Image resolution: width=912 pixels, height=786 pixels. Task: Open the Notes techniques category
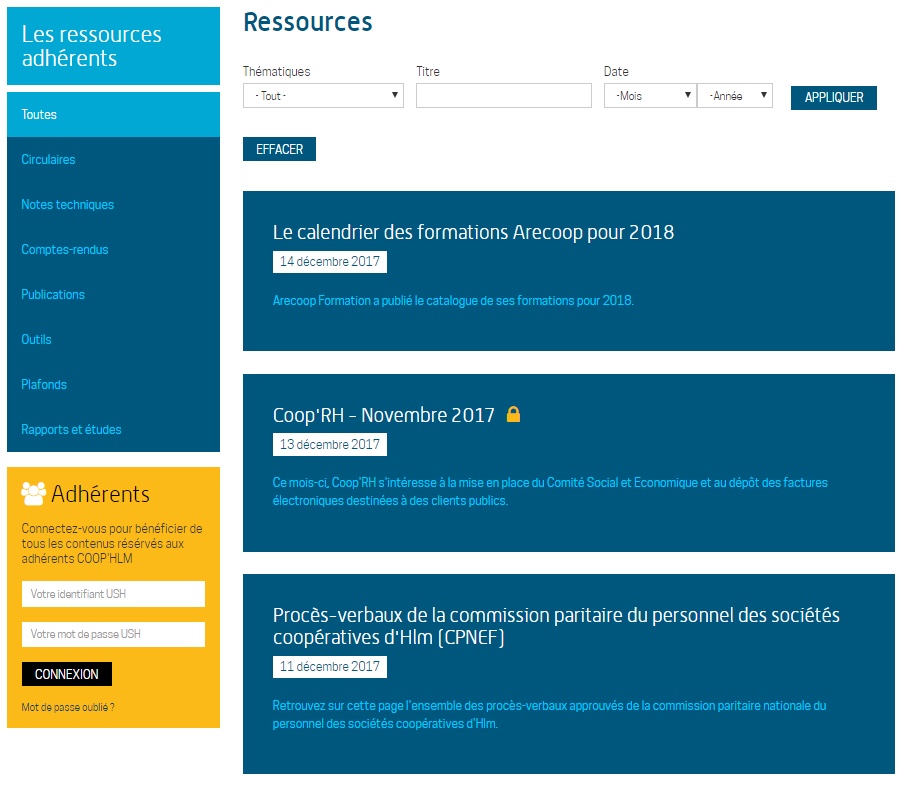[67, 204]
